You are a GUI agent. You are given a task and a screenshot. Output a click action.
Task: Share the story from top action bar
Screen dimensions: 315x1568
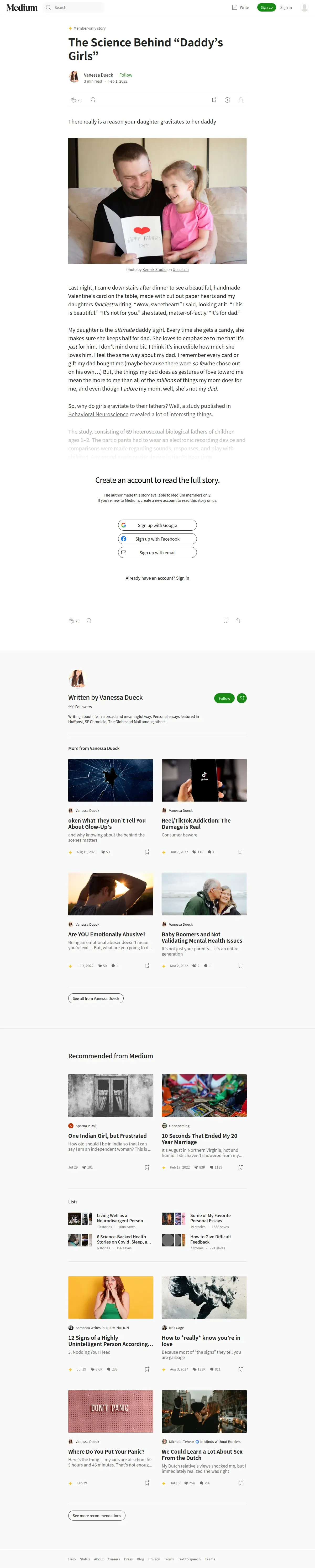(x=241, y=100)
